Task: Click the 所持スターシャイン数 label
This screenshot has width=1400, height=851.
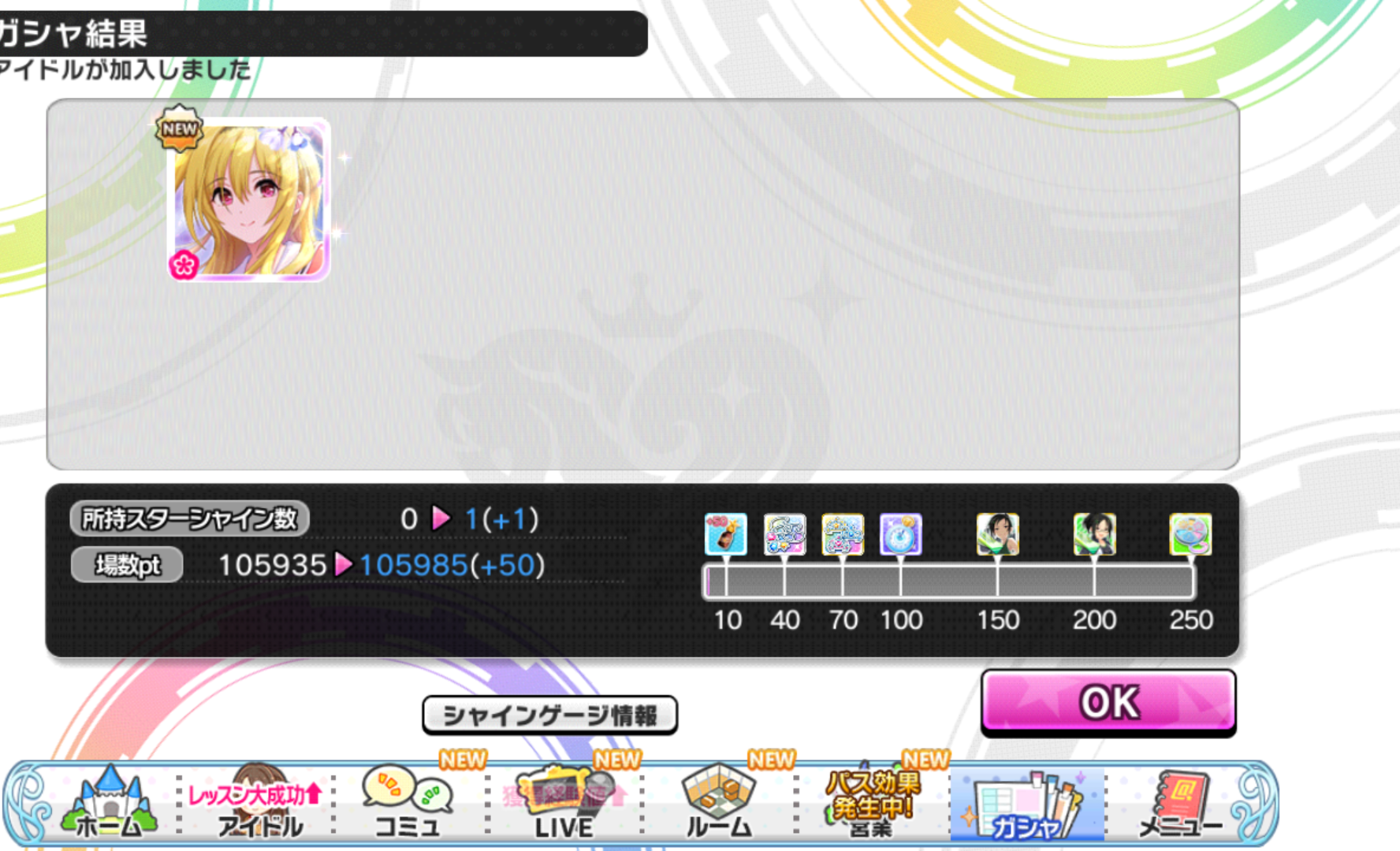Action: [189, 518]
